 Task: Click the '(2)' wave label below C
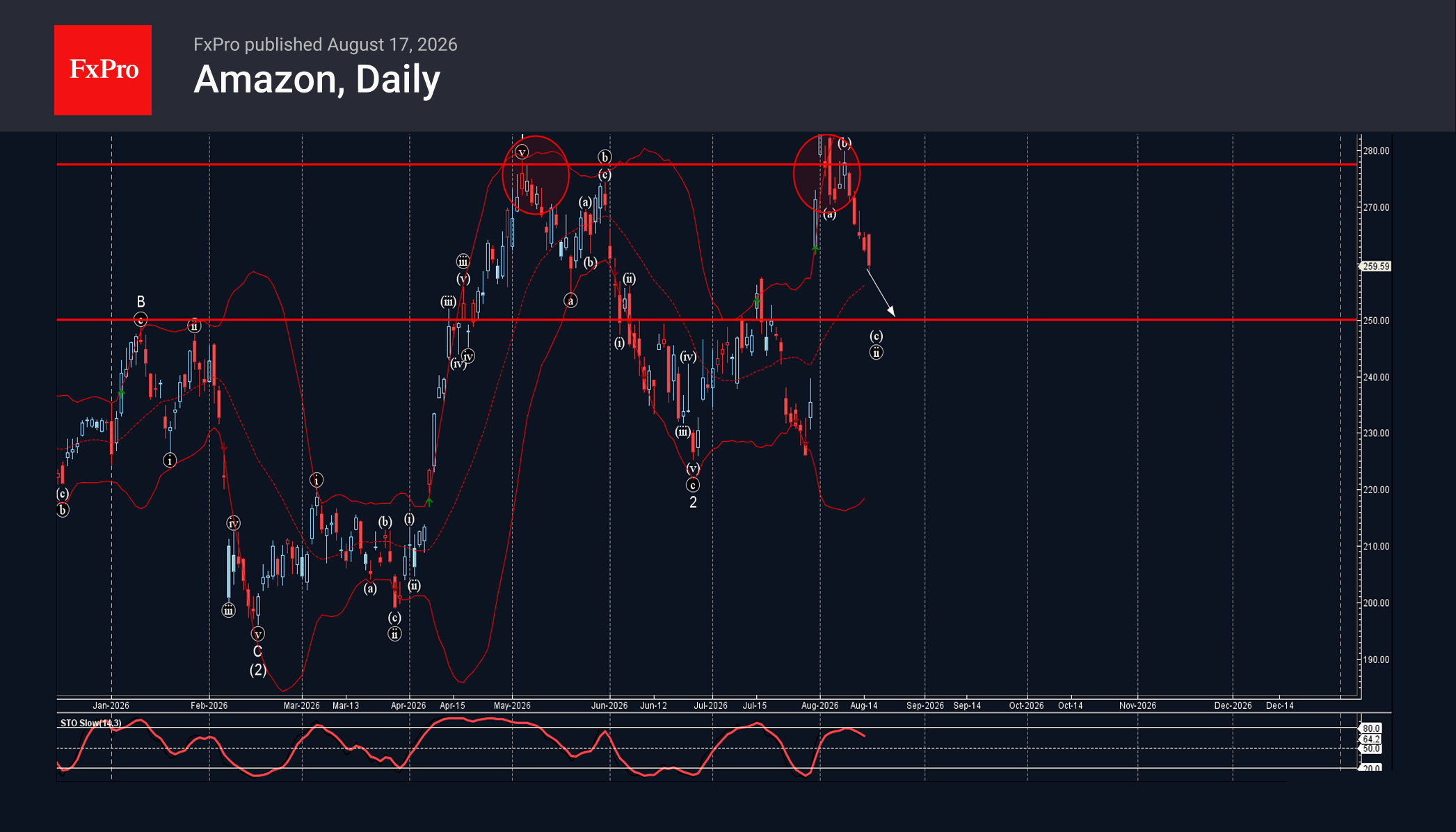pyautogui.click(x=258, y=671)
